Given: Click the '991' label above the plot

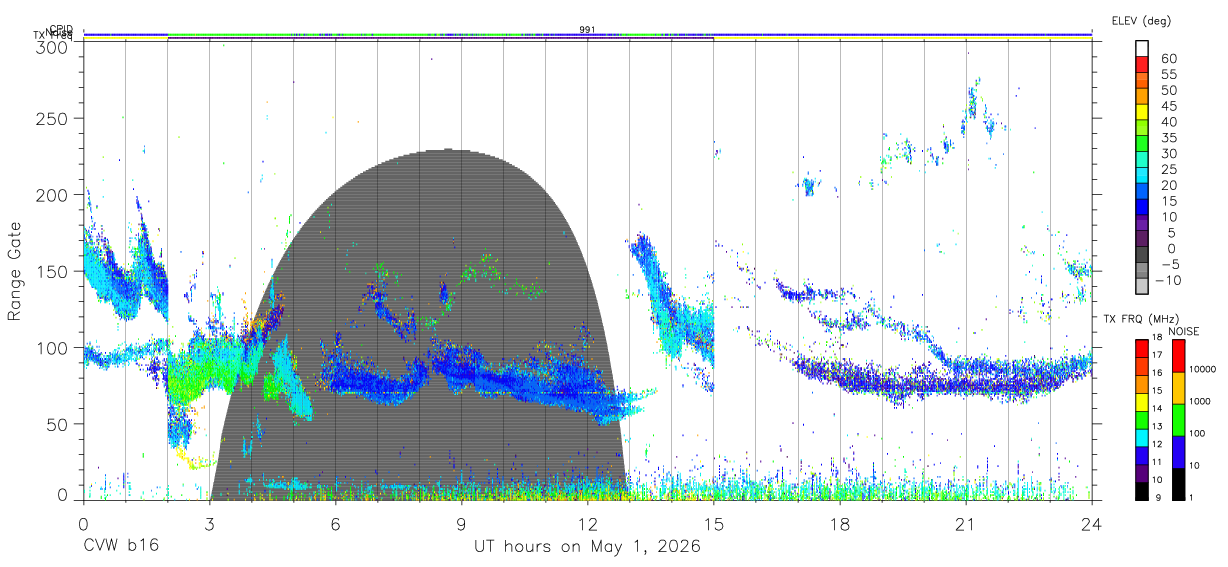Looking at the screenshot, I should click(x=588, y=30).
